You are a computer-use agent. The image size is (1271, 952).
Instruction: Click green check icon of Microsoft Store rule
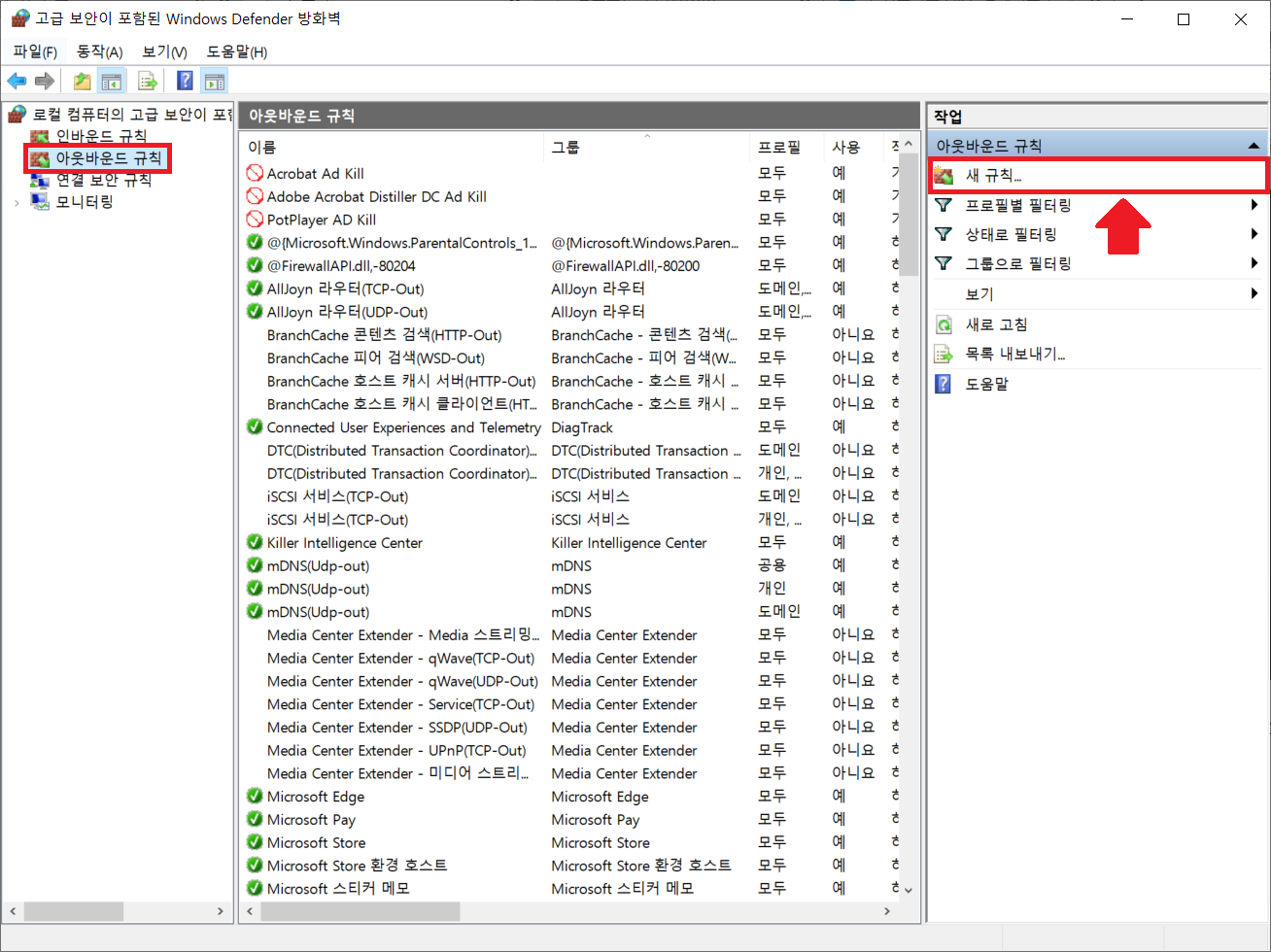pos(255,842)
